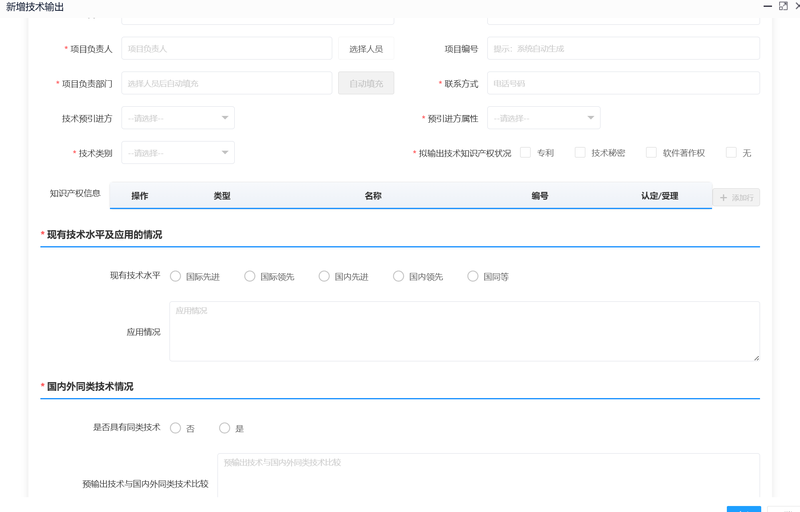Open the 技术类别 dropdown
Viewport: 800px width, 512px height.
click(x=178, y=153)
